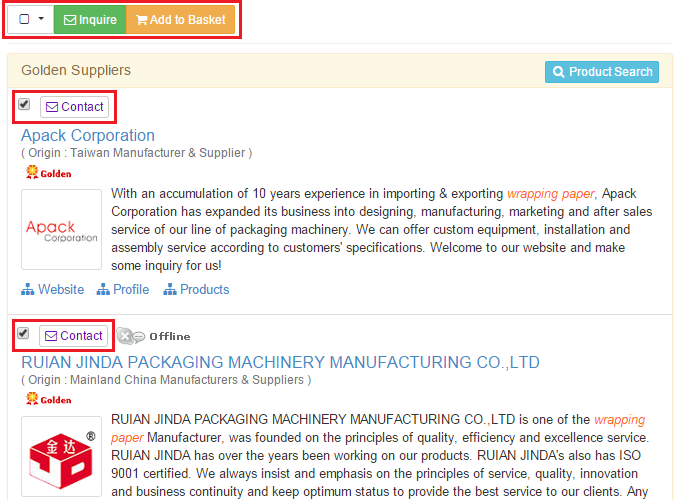Uncheck the Apack Corporation checkbox
The image size is (680, 500).
(x=24, y=105)
